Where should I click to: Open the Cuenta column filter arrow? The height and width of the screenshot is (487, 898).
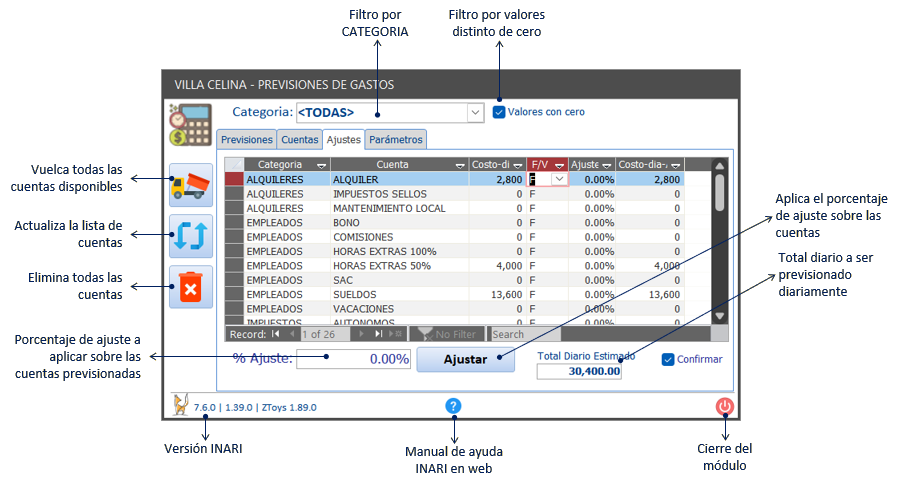click(460, 165)
